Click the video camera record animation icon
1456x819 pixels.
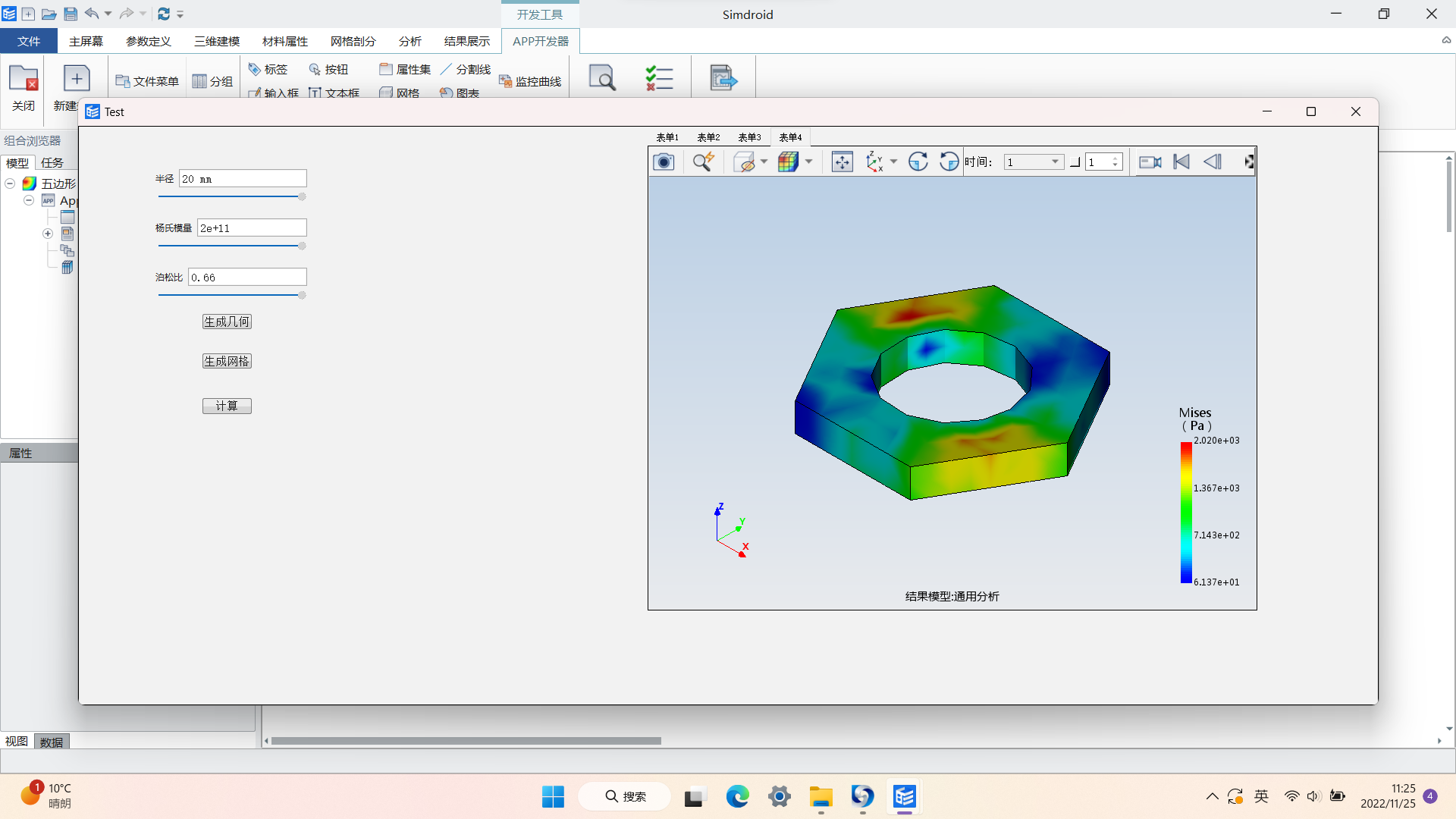click(x=1150, y=162)
